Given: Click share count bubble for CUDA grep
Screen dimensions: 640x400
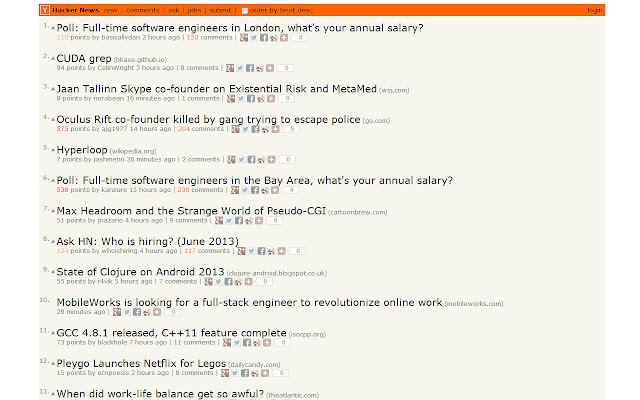Looking at the screenshot, I should (x=286, y=68).
